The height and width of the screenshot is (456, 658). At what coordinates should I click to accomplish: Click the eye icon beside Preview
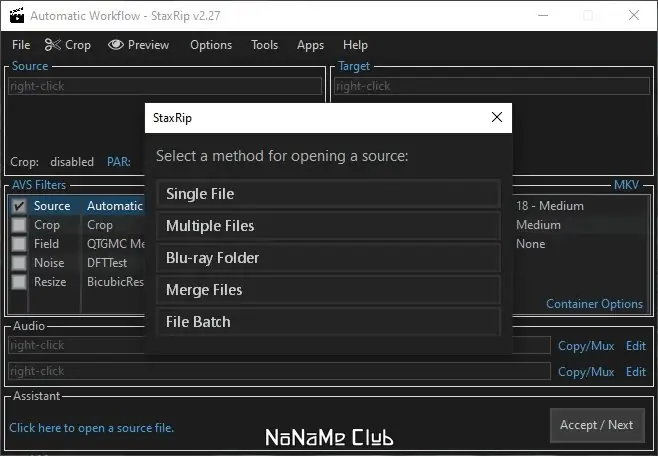click(116, 44)
